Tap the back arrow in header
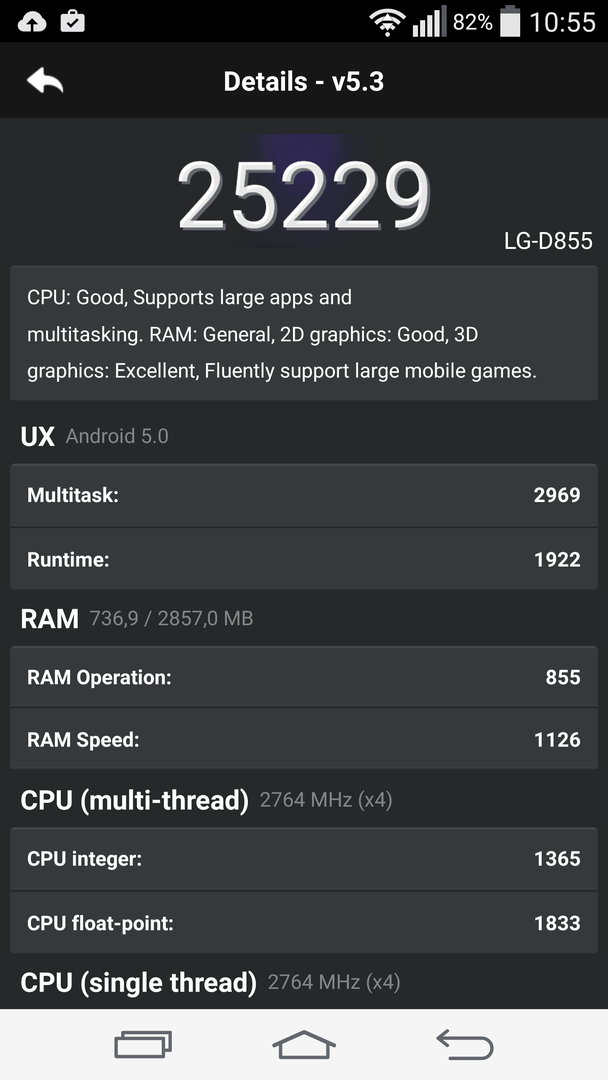The image size is (608, 1080). [x=45, y=81]
